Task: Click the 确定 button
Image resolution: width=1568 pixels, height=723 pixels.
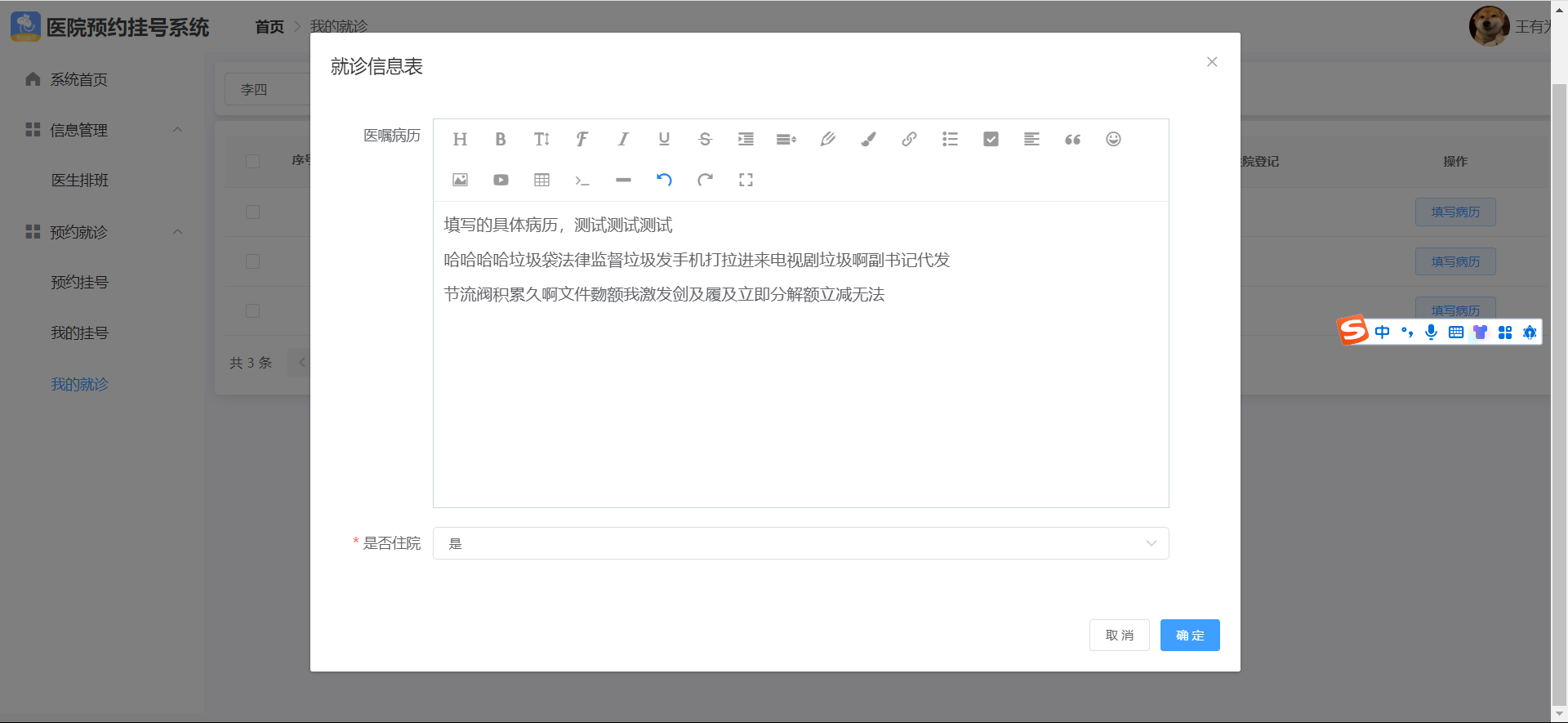Action: [1190, 635]
